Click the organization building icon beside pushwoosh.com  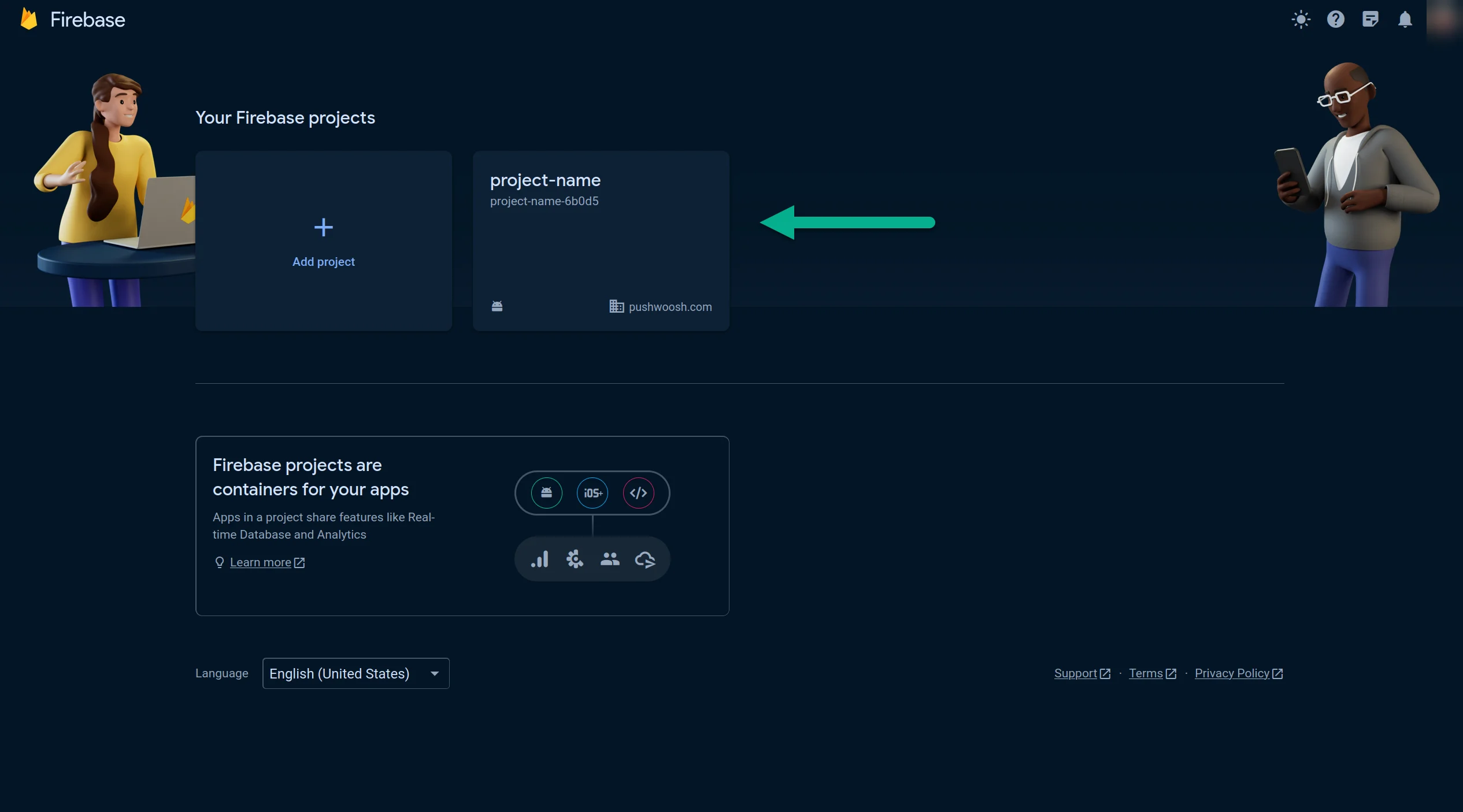pos(615,306)
